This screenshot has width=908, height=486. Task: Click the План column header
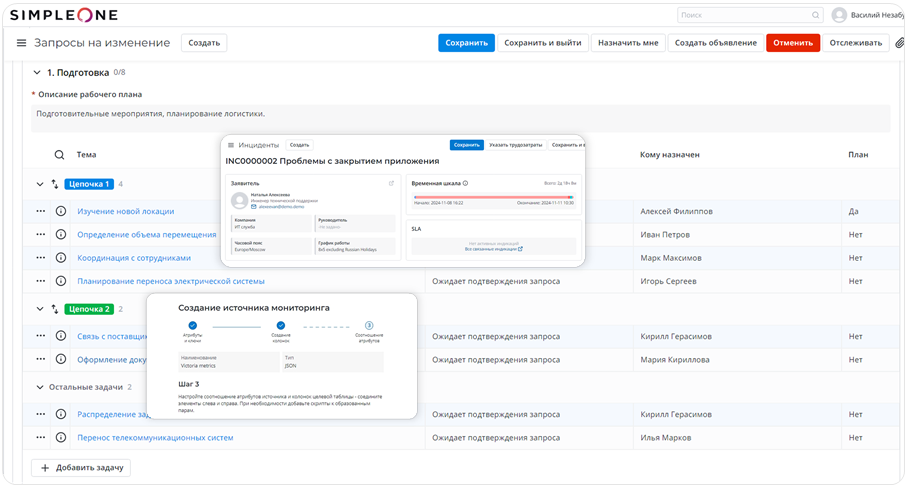tap(858, 155)
